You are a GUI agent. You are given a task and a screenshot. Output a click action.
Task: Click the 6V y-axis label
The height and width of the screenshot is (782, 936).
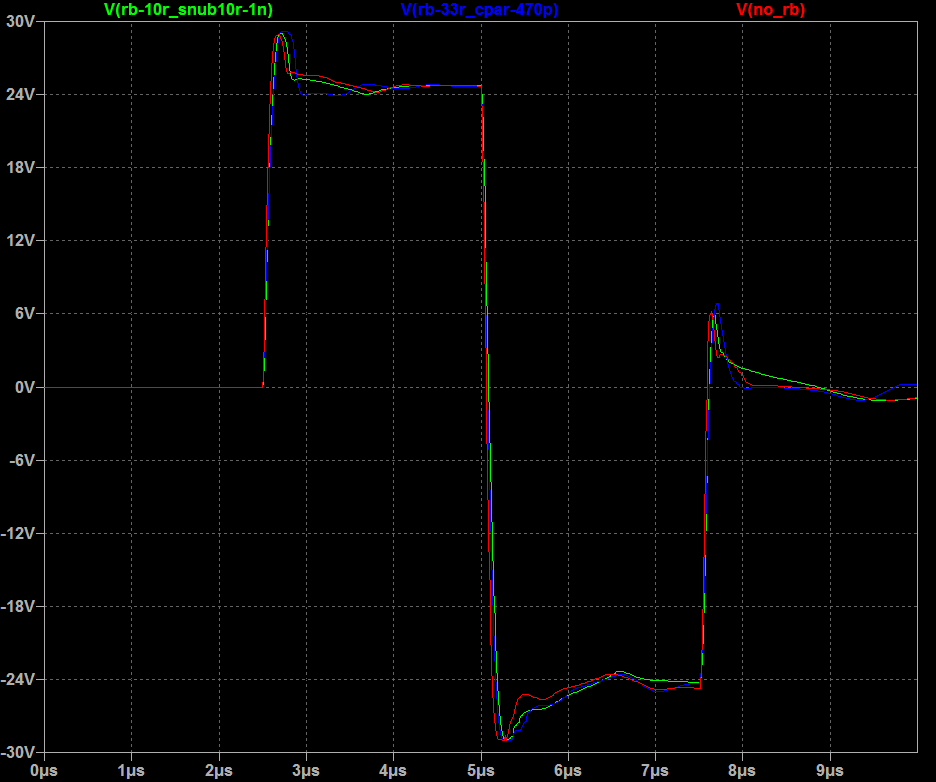tap(25, 313)
